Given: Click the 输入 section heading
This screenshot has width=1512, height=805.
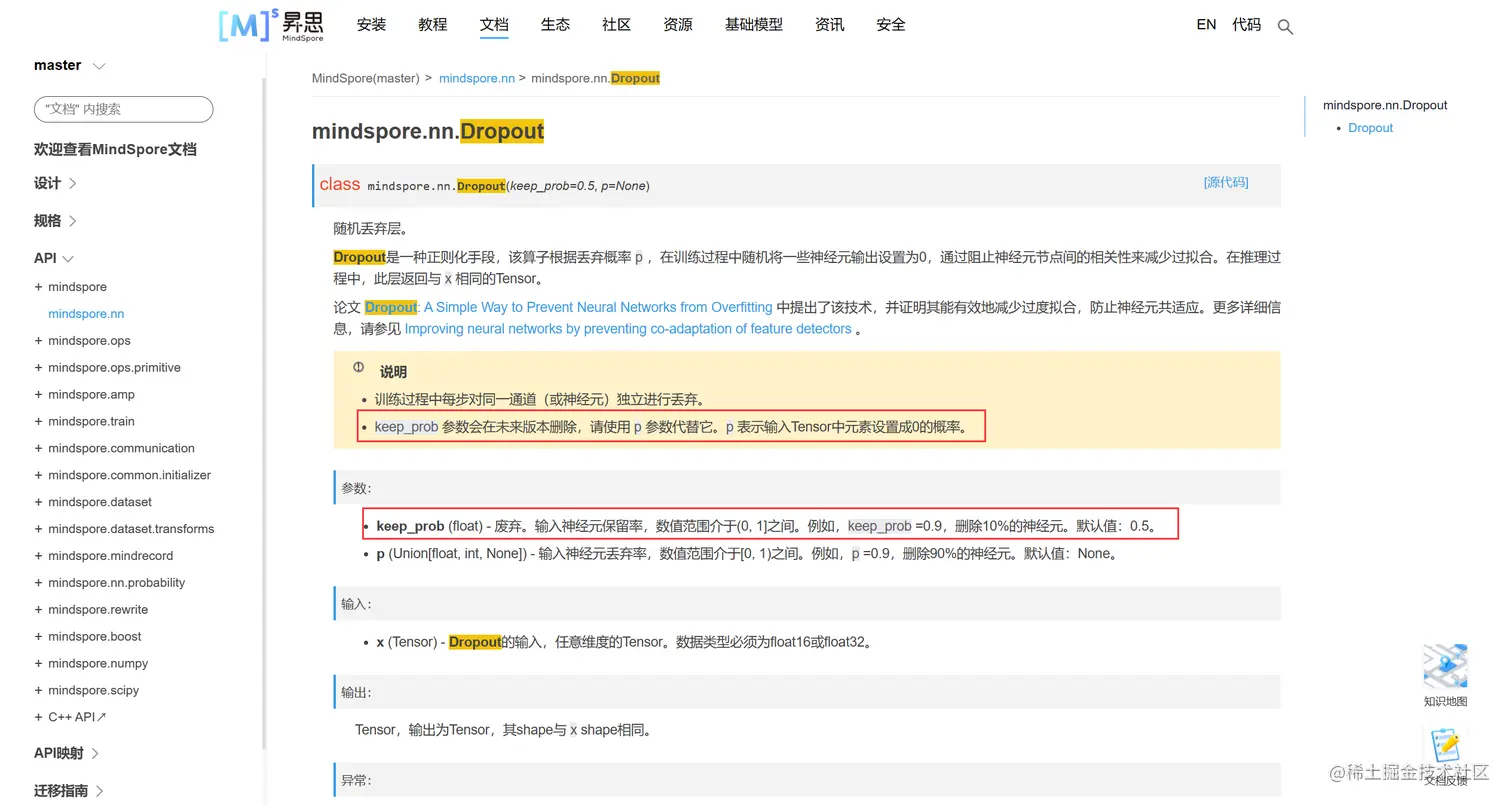Looking at the screenshot, I should [356, 604].
